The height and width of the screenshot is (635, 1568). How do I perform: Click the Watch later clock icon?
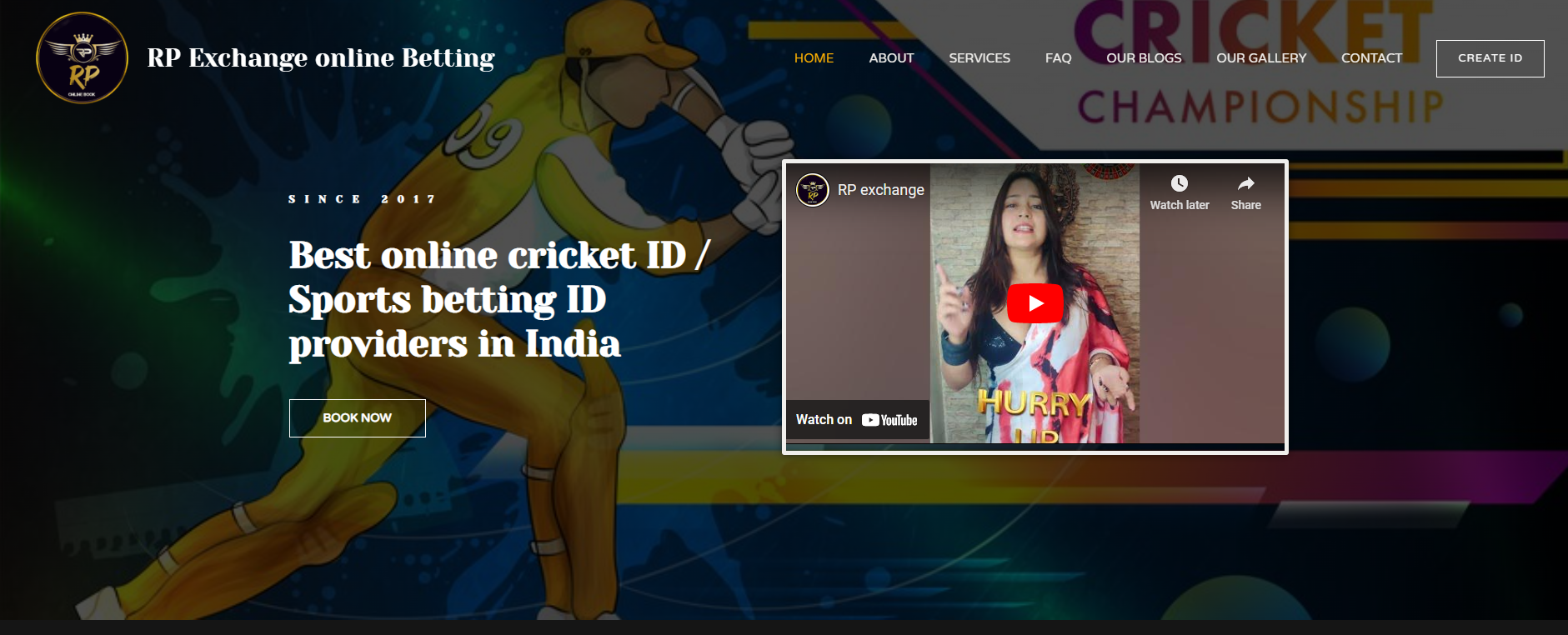point(1179,183)
